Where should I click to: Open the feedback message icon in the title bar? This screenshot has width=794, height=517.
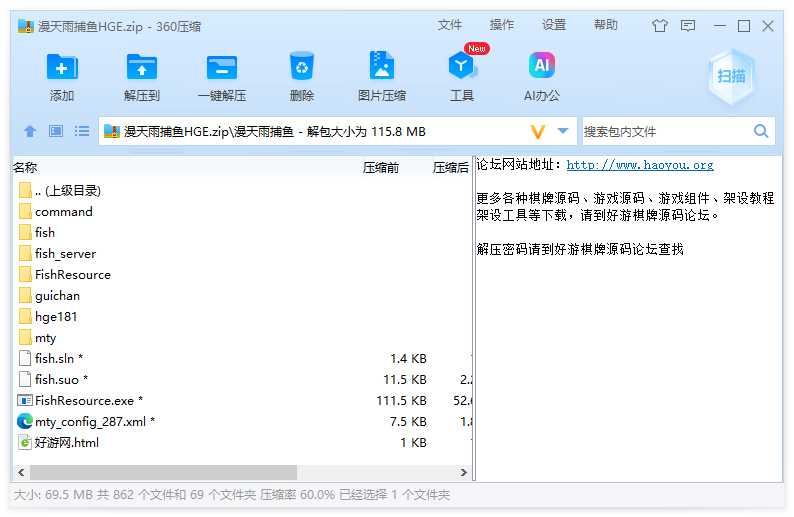point(688,25)
